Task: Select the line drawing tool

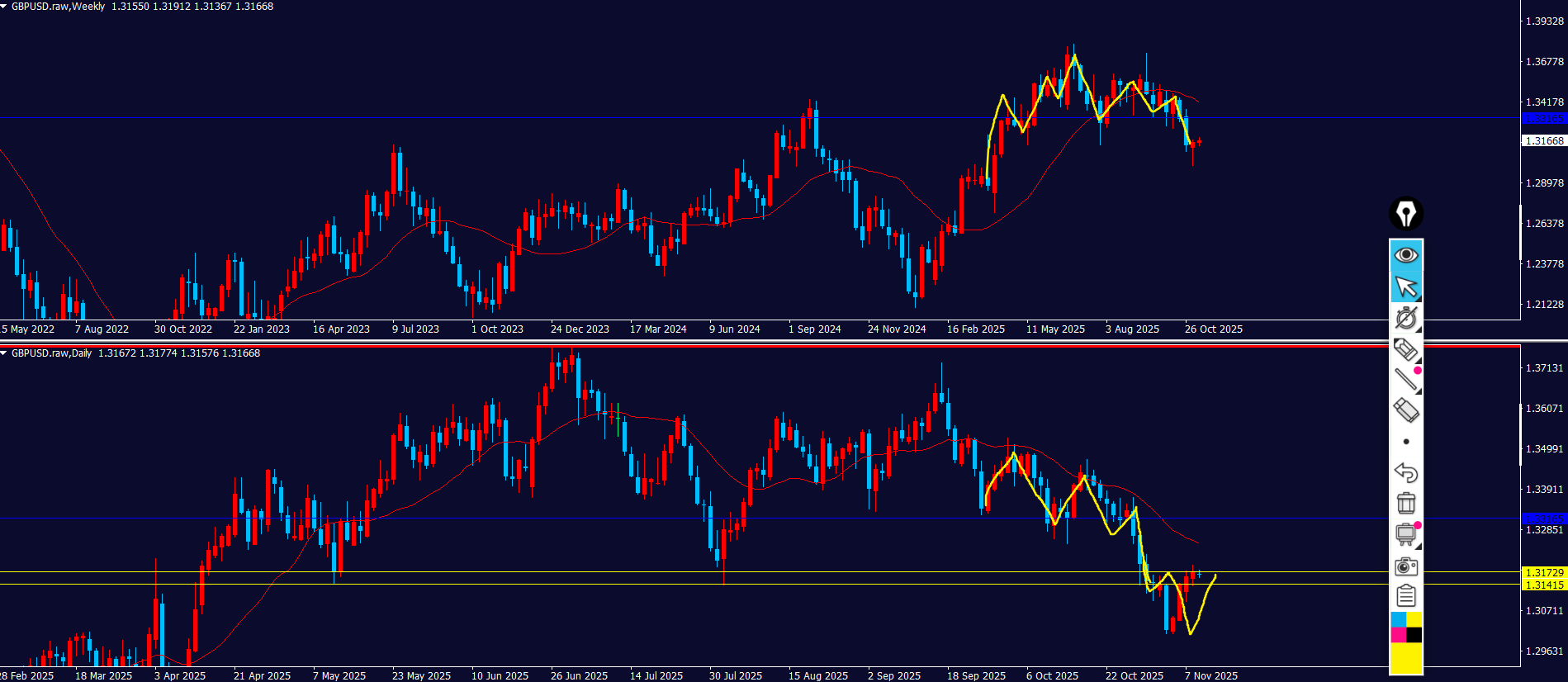Action: (1405, 380)
